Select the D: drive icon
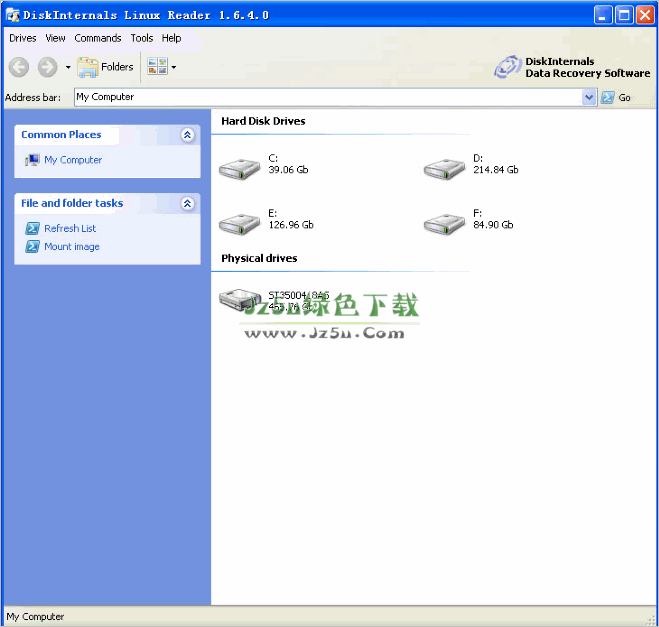 tap(444, 169)
